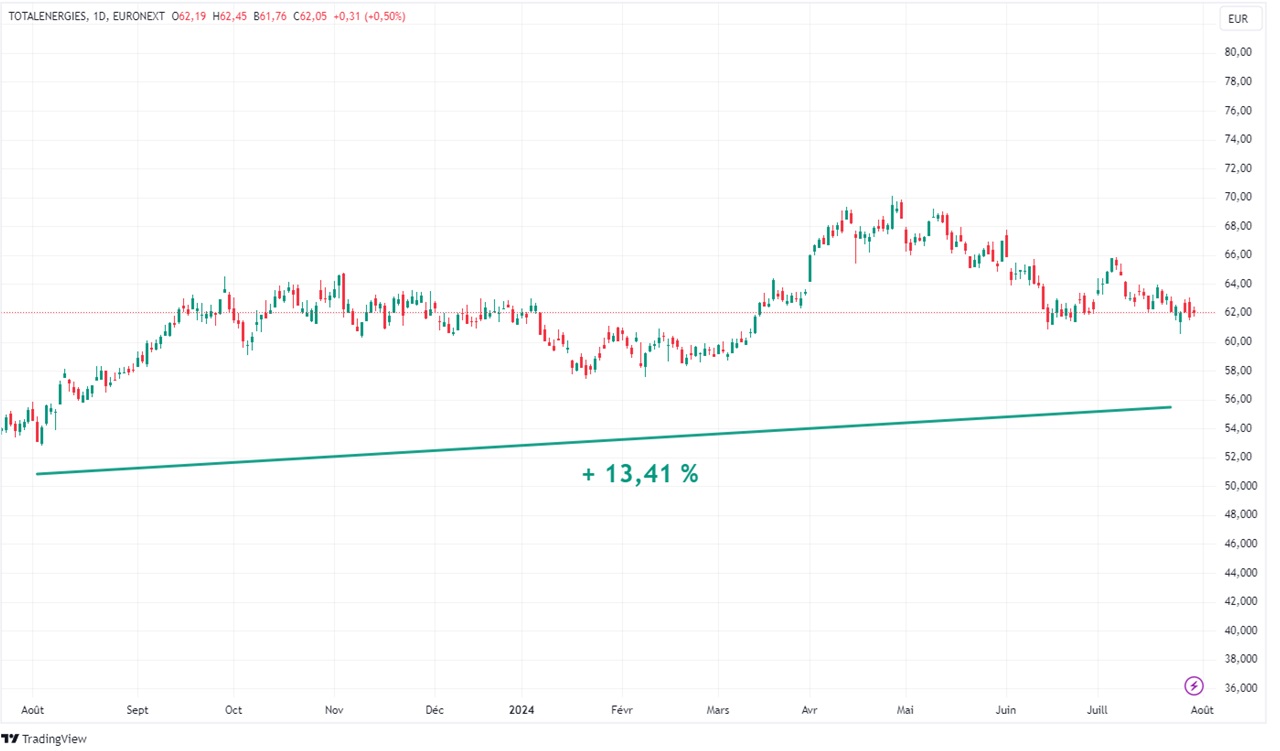Click the B61,76 low value
The height and width of the screenshot is (751, 1280).
(272, 17)
